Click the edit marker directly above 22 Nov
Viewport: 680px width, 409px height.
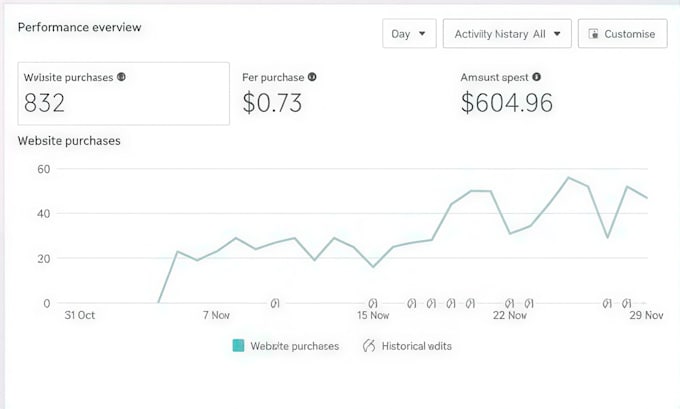tap(510, 304)
